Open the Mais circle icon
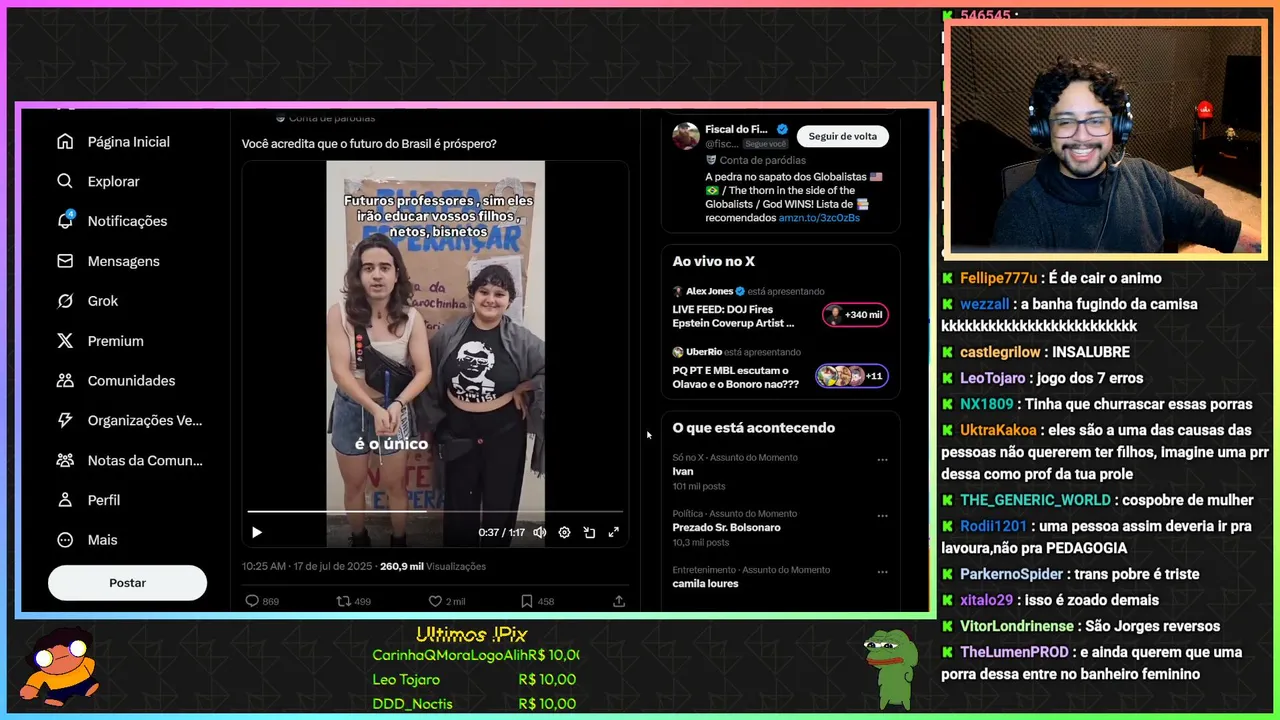The height and width of the screenshot is (720, 1280). pyautogui.click(x=65, y=540)
